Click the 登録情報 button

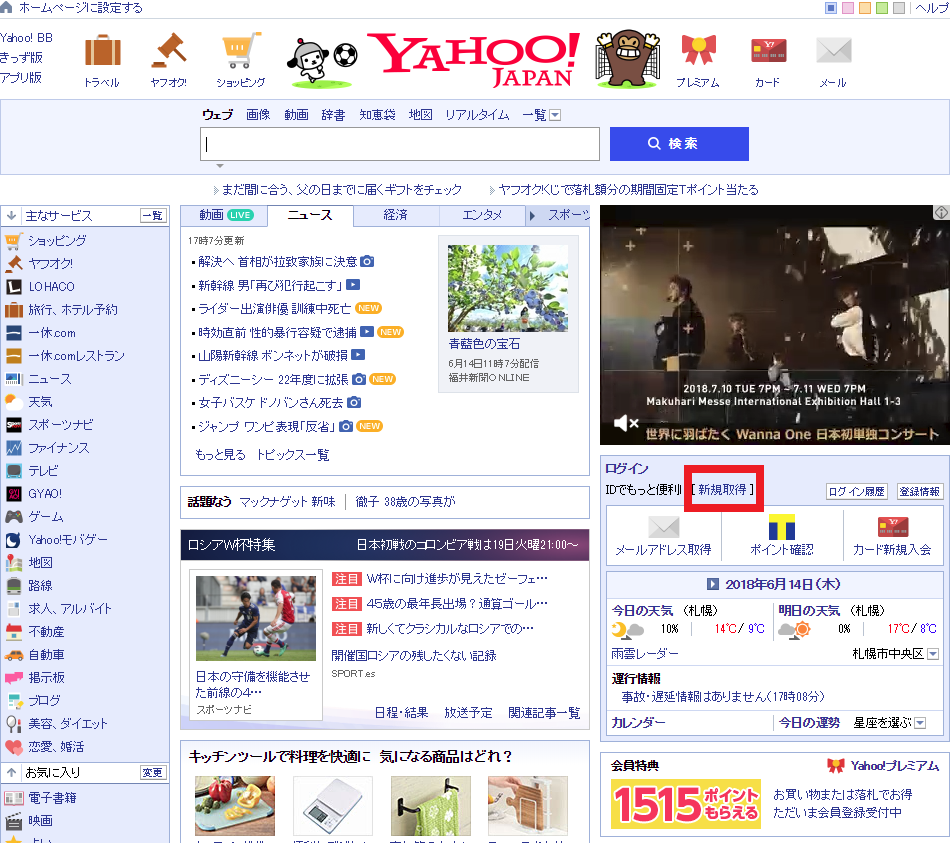coord(920,491)
